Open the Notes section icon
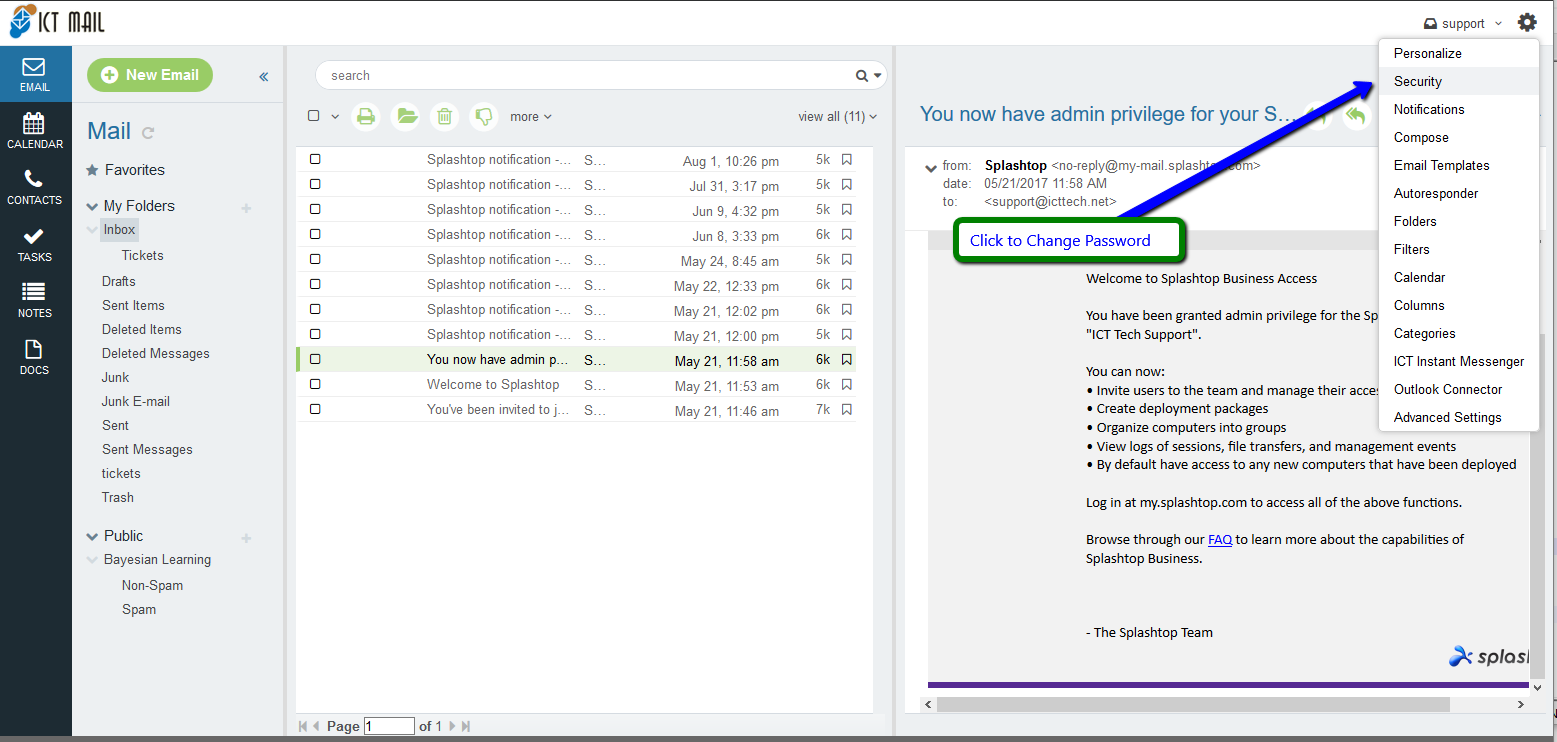1557x742 pixels. (35, 299)
